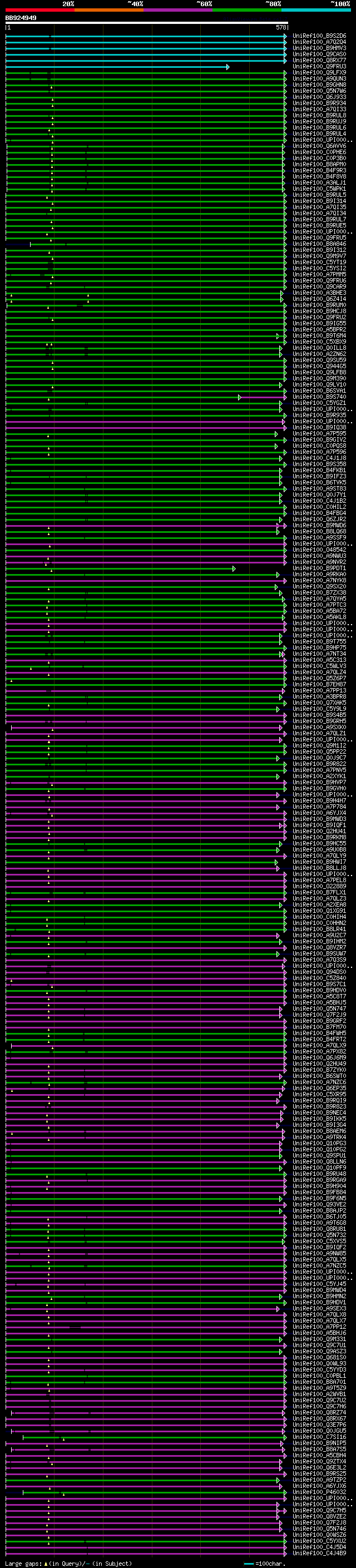Screen dimensions: 356x1568
Task: Open hit UniRef100_B8APM0
Action: click(319, 164)
